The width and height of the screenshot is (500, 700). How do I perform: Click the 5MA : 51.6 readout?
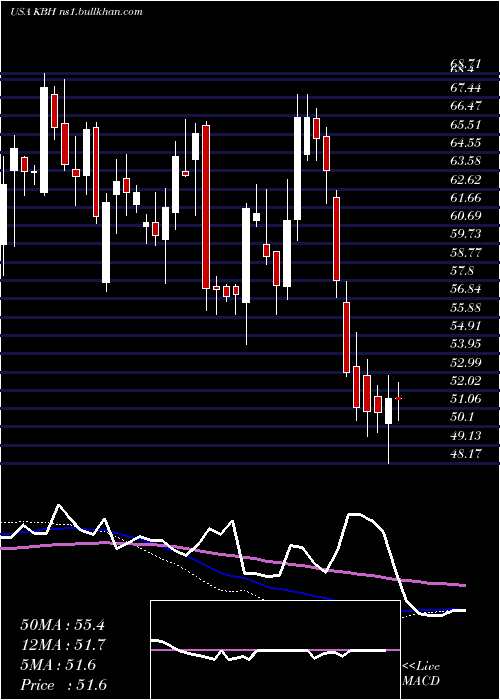coord(58,665)
